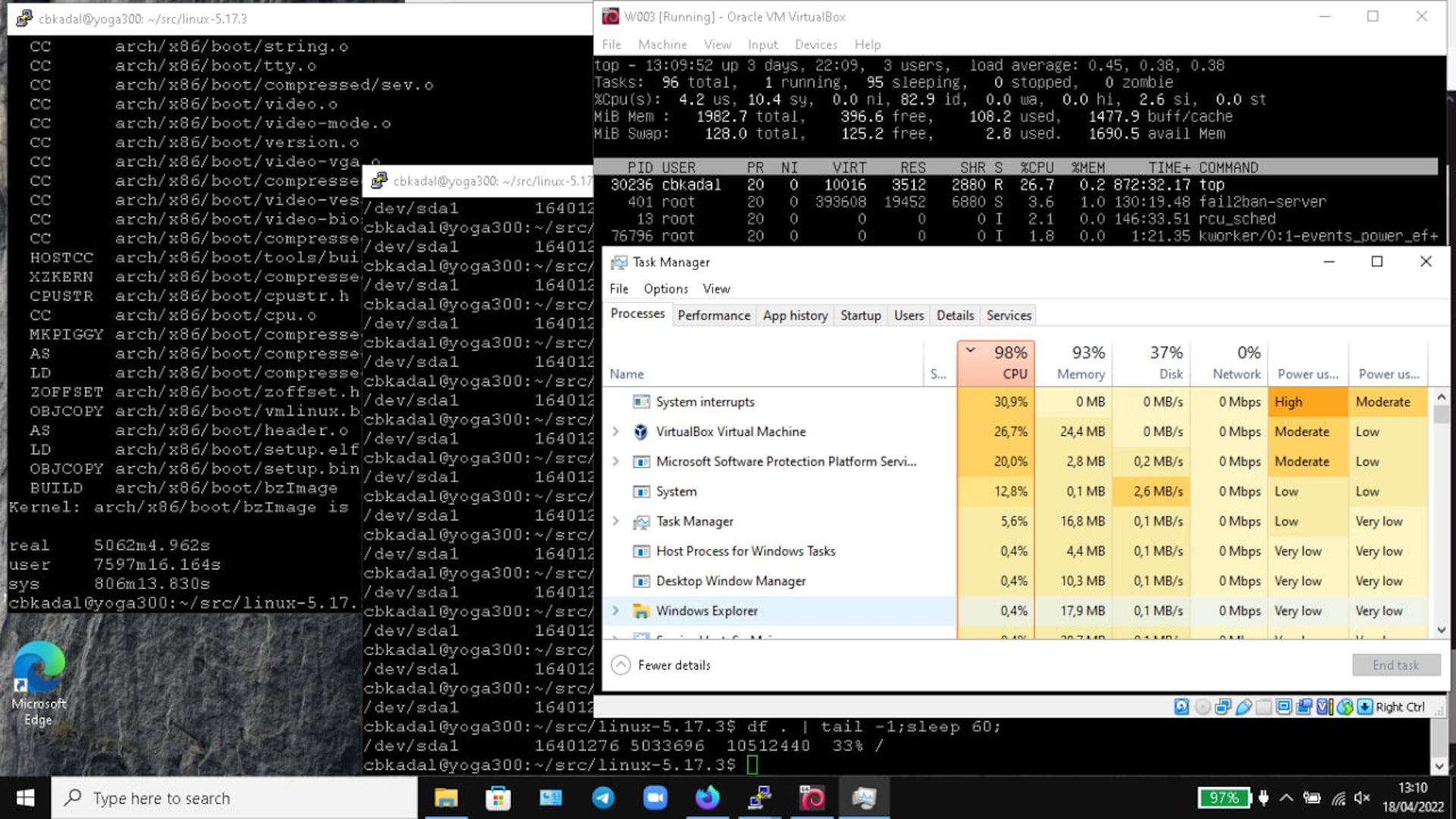Switch to Performance tab
The width and height of the screenshot is (1456, 819).
point(714,315)
